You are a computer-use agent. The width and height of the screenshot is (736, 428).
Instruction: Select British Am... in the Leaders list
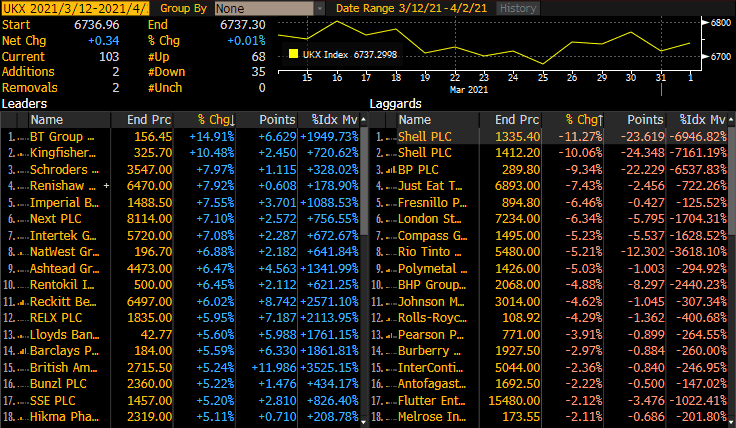pyautogui.click(x=180, y=367)
